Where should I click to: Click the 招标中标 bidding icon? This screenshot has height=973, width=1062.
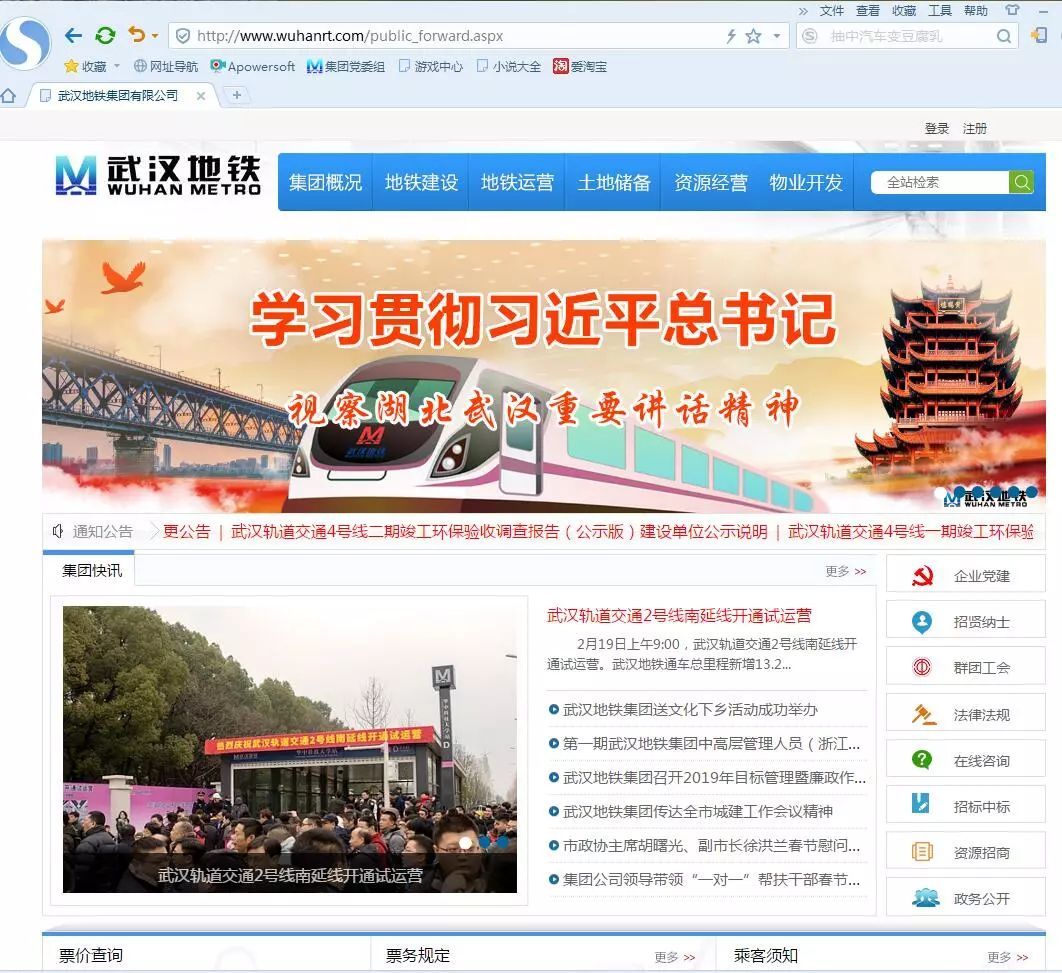920,805
